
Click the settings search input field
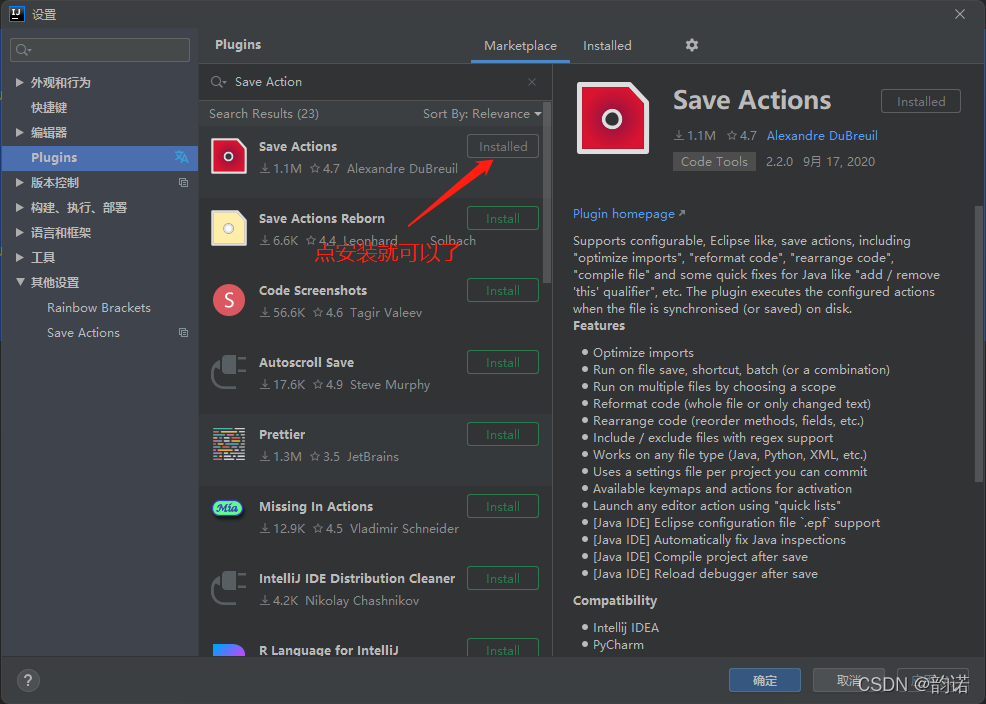coord(100,50)
